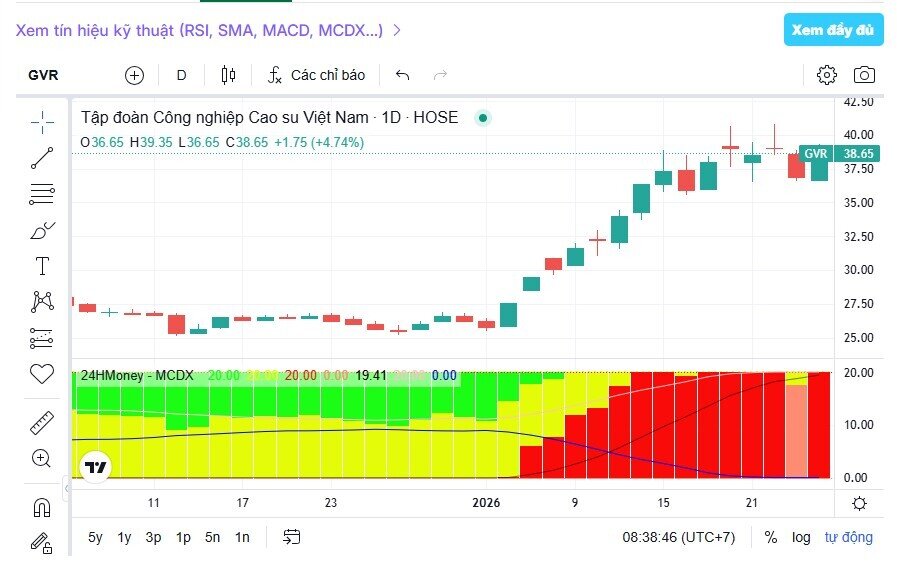Open chart settings gear icon

(x=827, y=75)
